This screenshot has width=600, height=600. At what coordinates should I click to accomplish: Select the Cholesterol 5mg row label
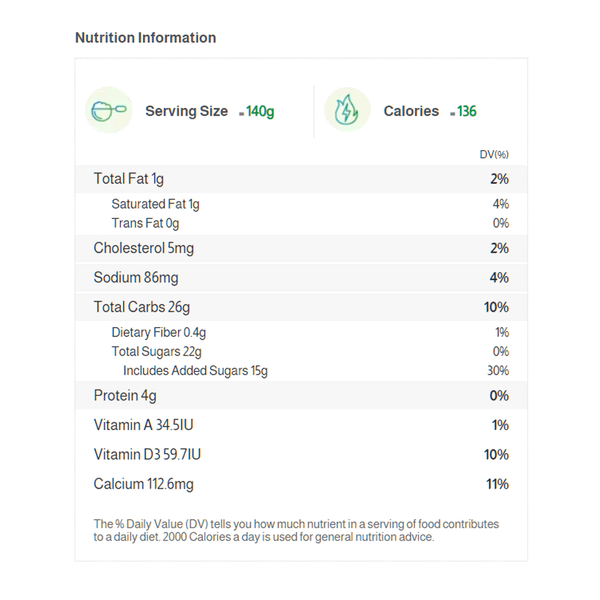point(143,248)
